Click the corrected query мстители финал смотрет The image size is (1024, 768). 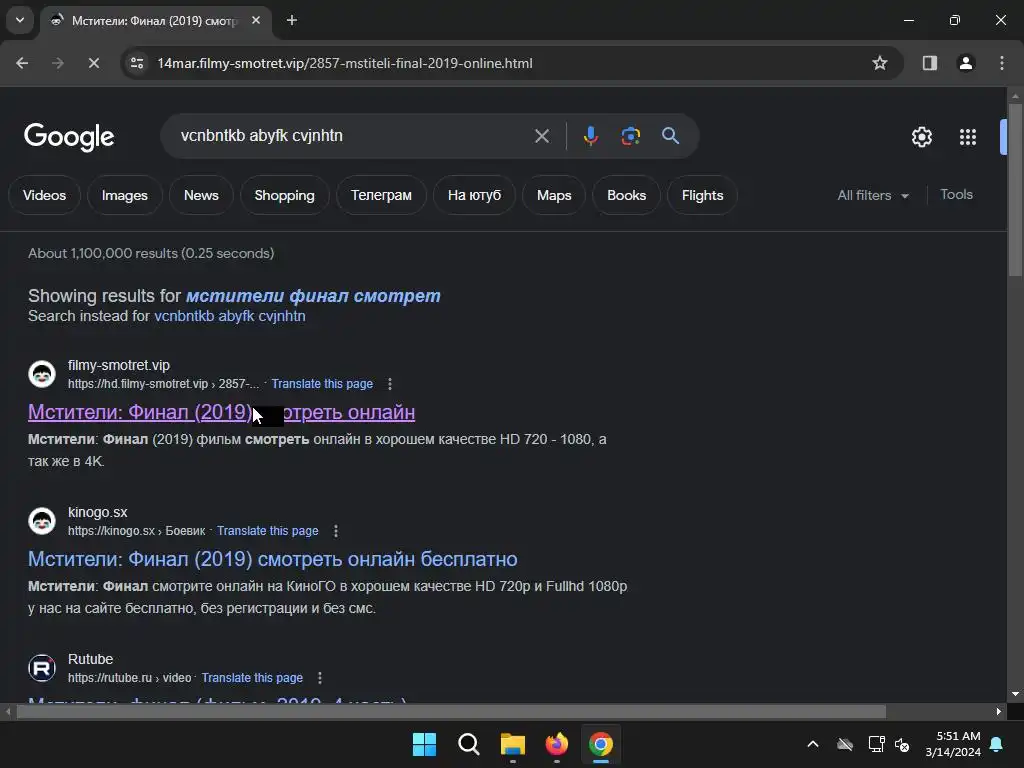coord(313,296)
